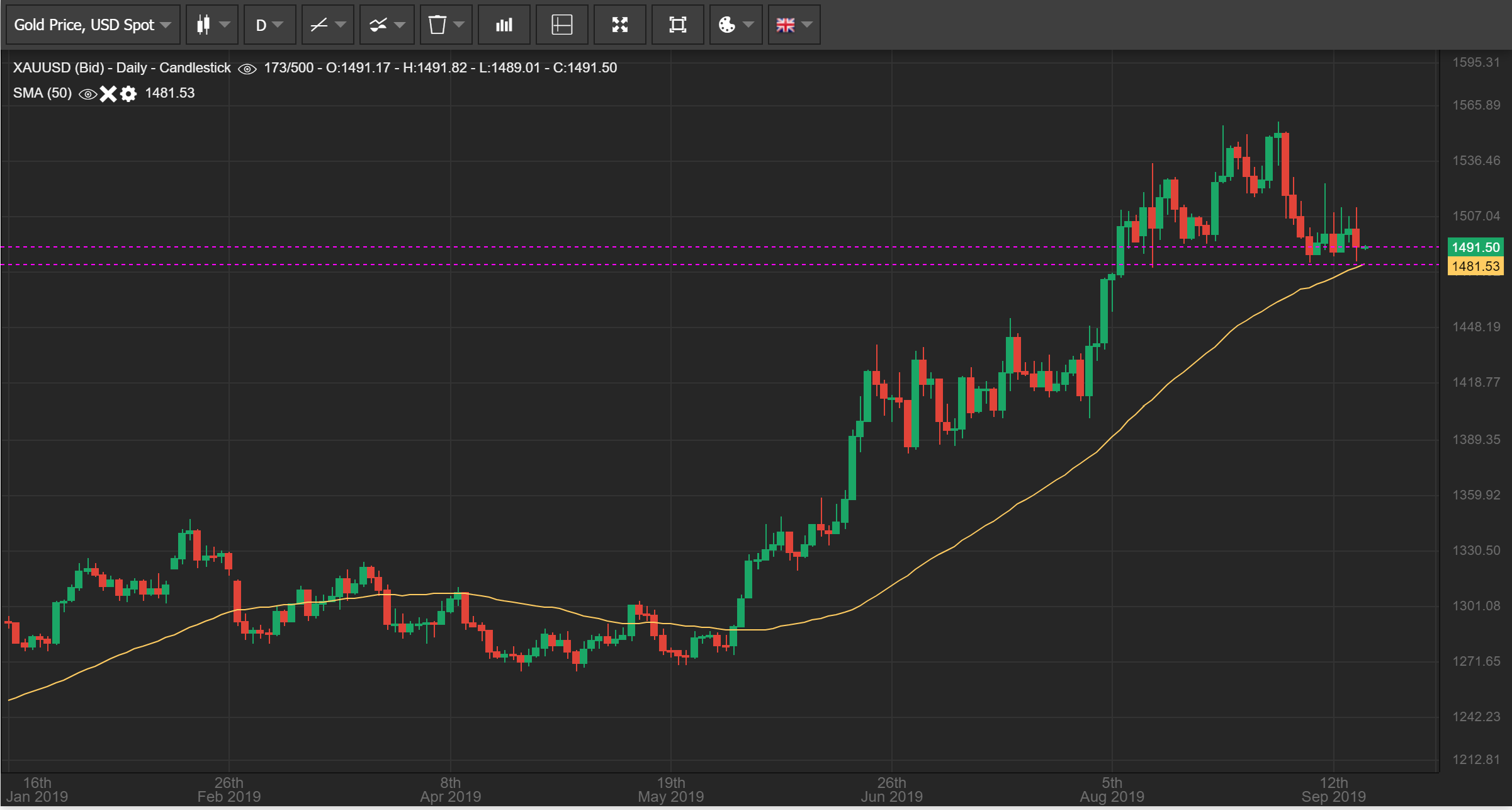Click the 5th Aug 2019 date label
Screen dimensions: 1512x810
click(1112, 790)
